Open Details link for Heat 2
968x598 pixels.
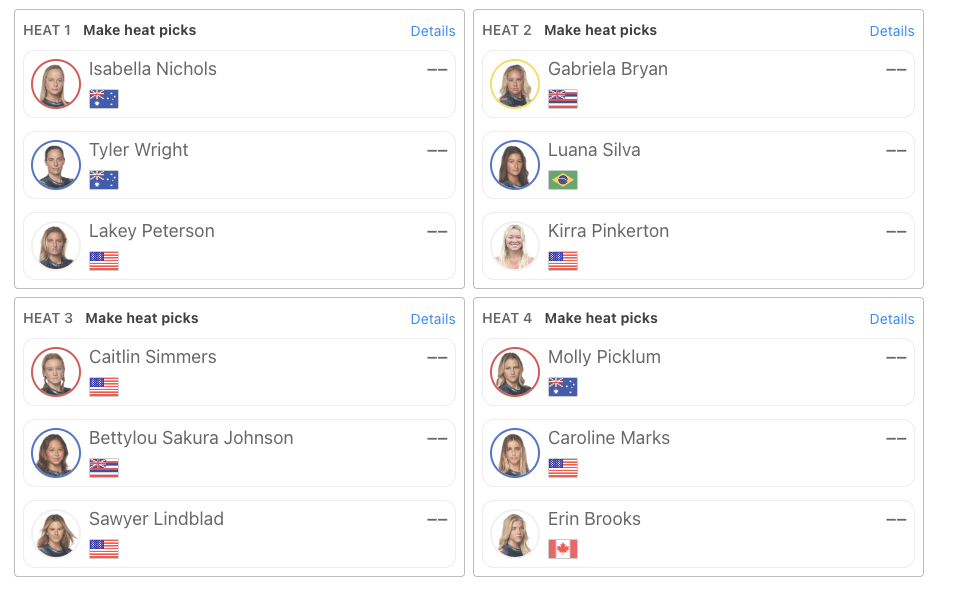point(891,31)
